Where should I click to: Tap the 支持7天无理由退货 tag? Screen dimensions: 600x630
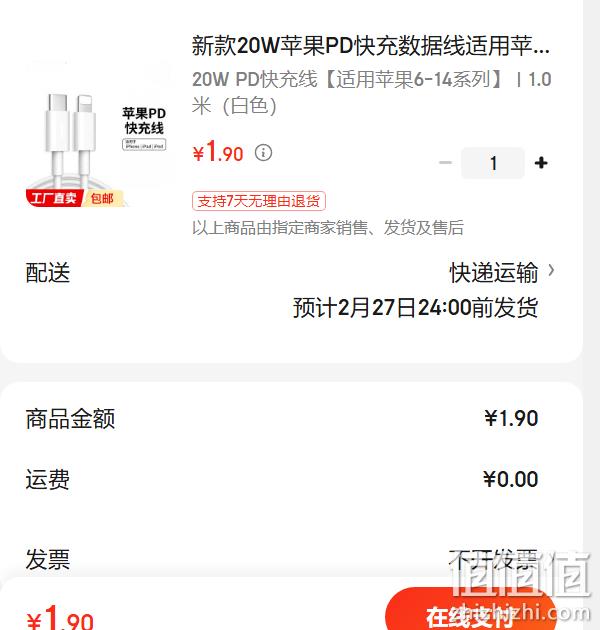[x=258, y=201]
